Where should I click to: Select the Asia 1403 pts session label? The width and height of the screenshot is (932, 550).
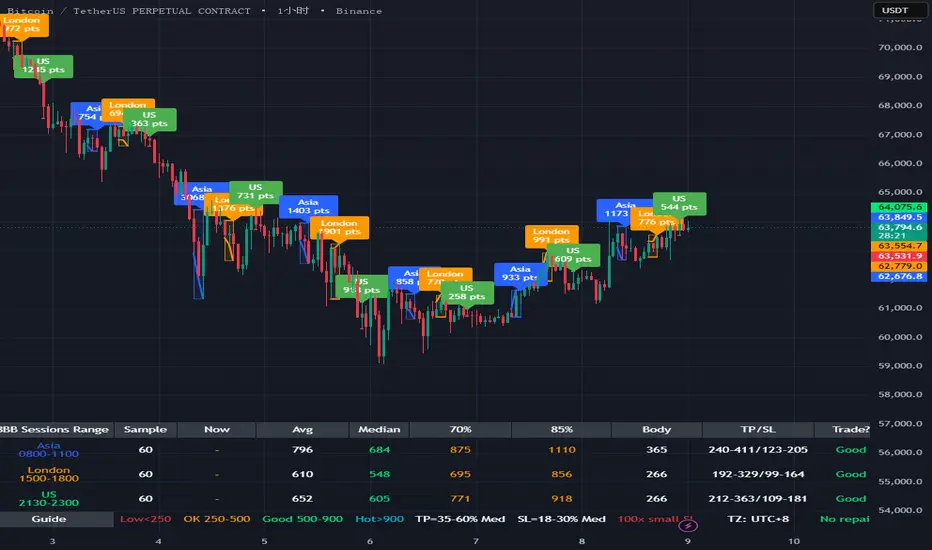pos(308,206)
